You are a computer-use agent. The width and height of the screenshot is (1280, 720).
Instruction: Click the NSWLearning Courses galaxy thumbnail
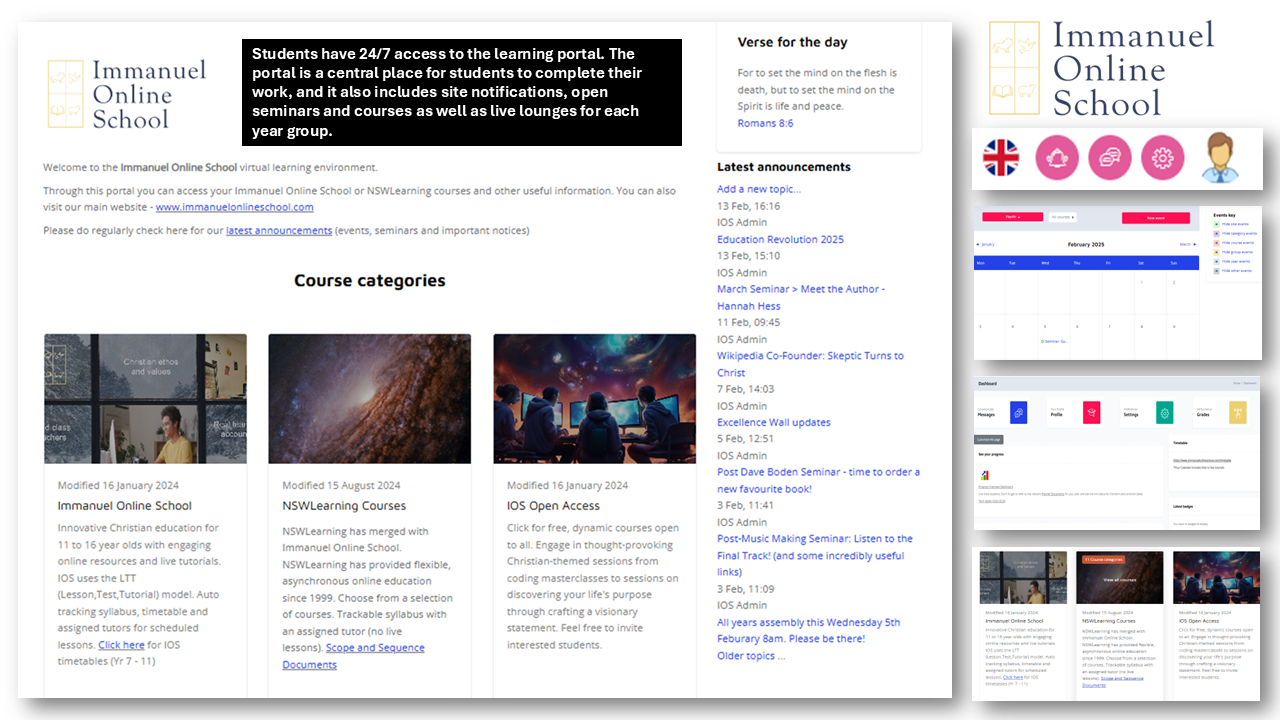pos(369,398)
